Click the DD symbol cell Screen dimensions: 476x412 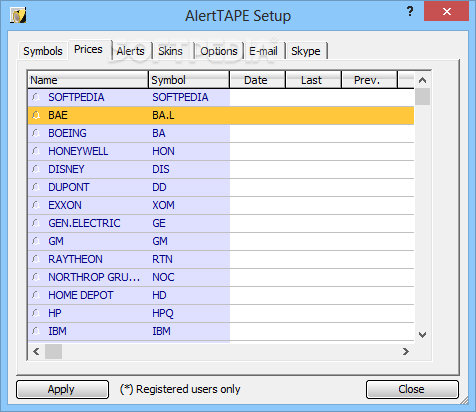pyautogui.click(x=189, y=187)
